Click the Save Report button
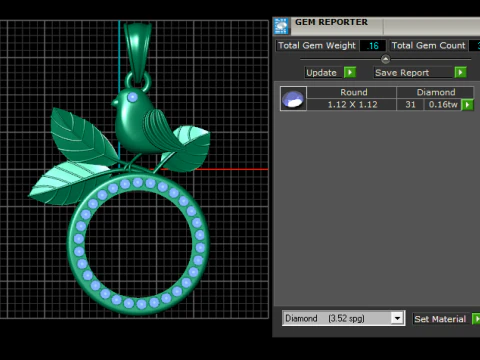 click(413, 73)
